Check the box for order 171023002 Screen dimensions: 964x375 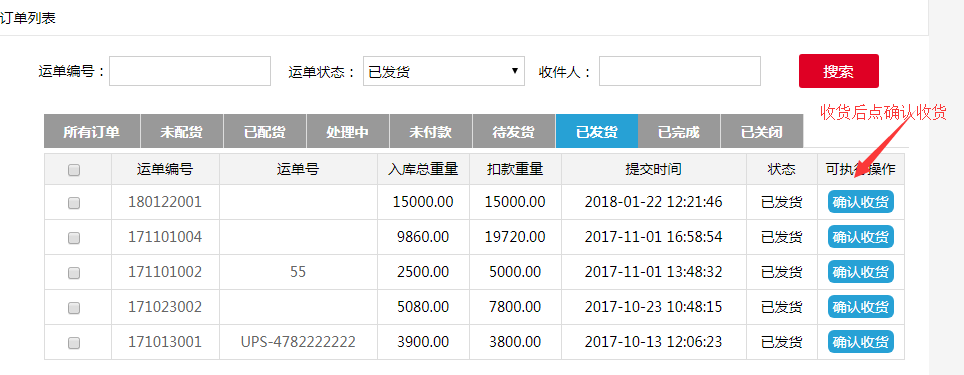[x=74, y=307]
